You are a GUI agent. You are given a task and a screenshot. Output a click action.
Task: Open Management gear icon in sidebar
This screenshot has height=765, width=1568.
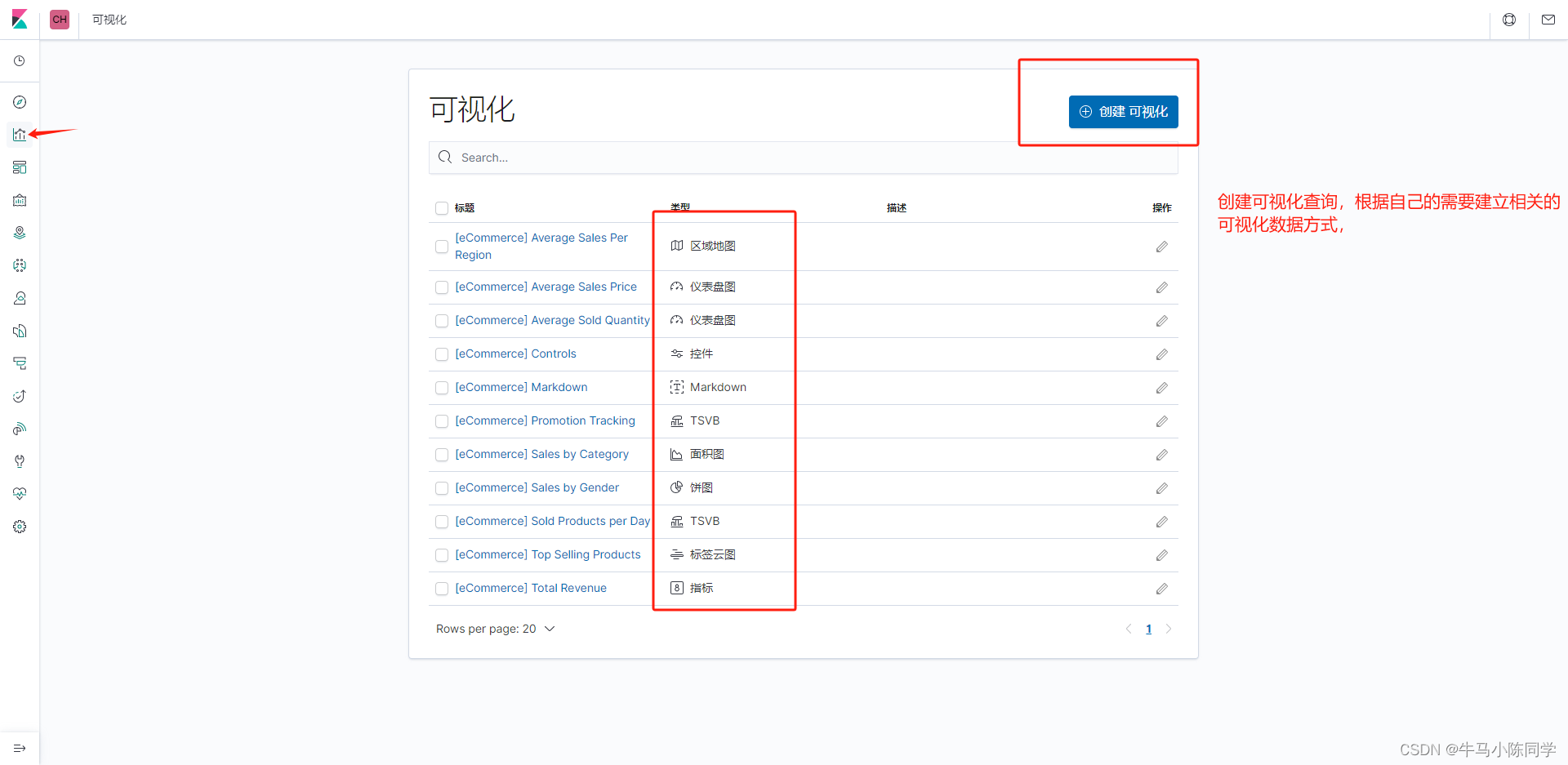(x=20, y=527)
